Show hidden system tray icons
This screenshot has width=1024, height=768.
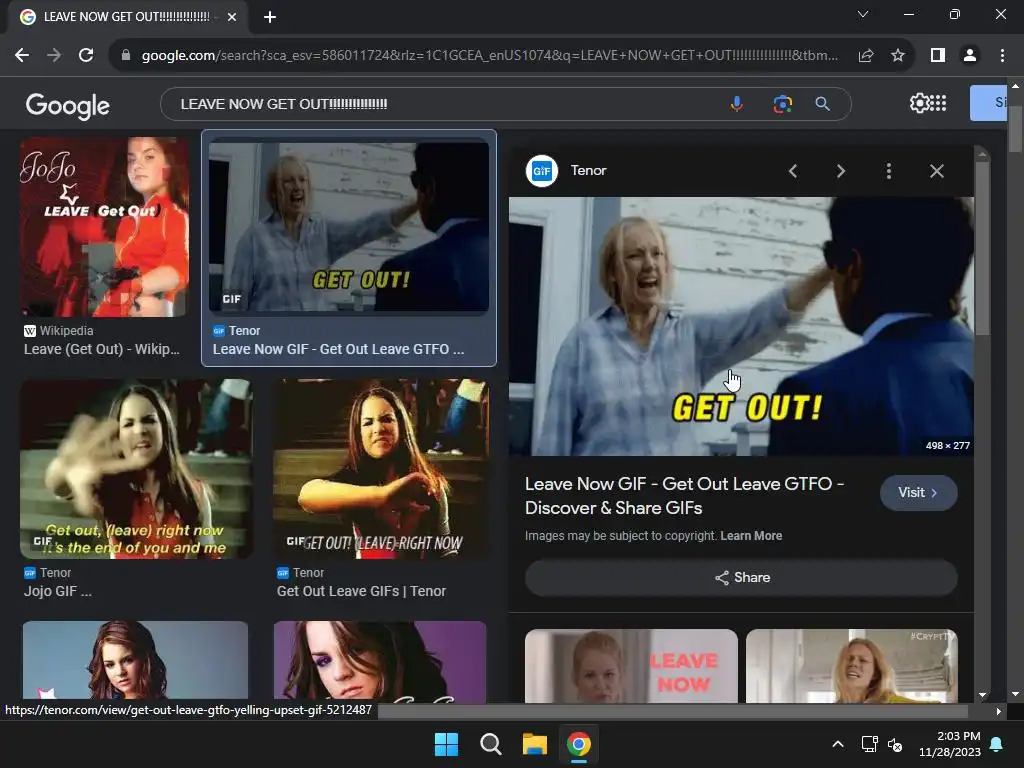pos(838,744)
